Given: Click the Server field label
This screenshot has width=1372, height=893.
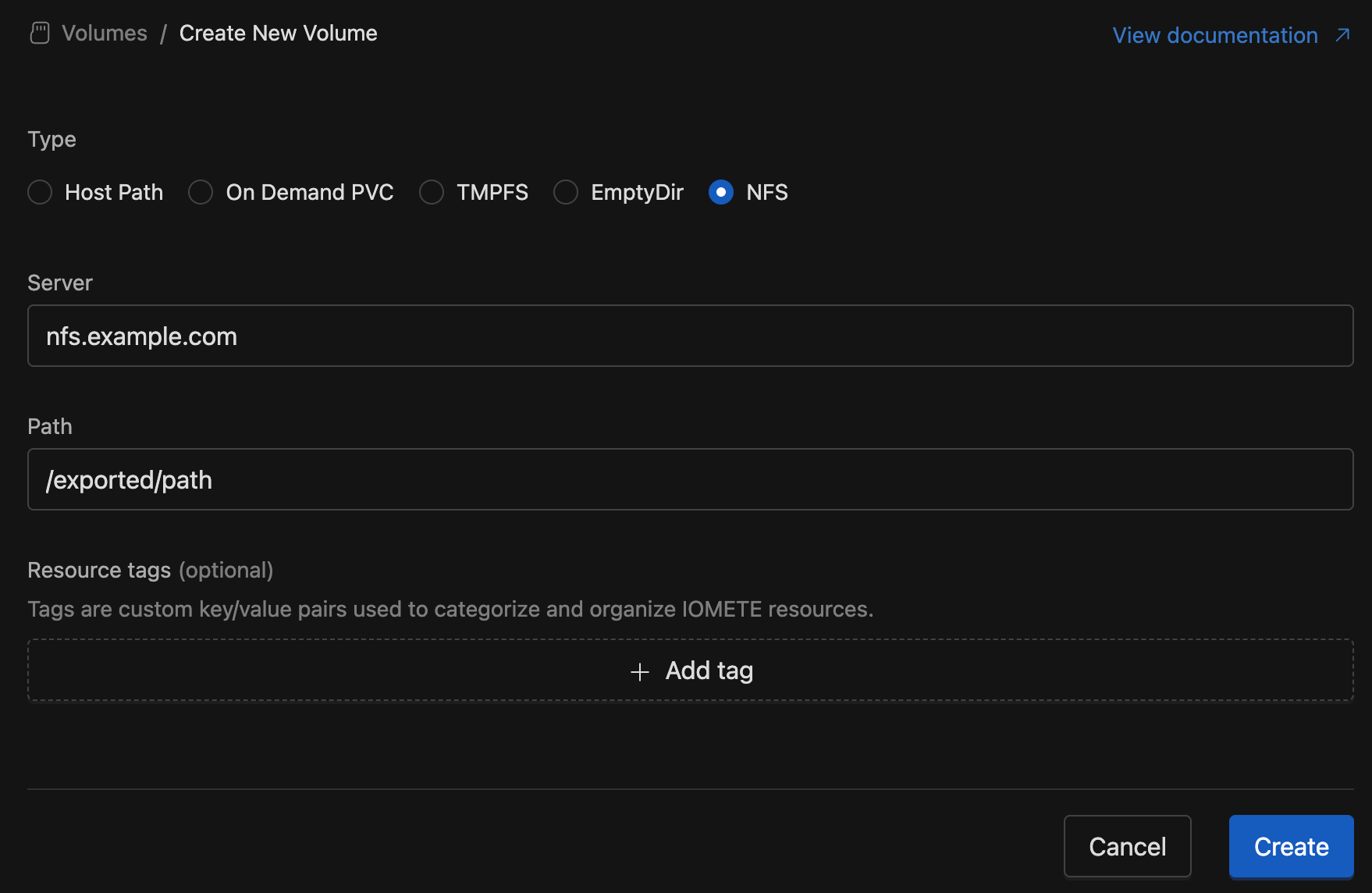Looking at the screenshot, I should click(60, 283).
